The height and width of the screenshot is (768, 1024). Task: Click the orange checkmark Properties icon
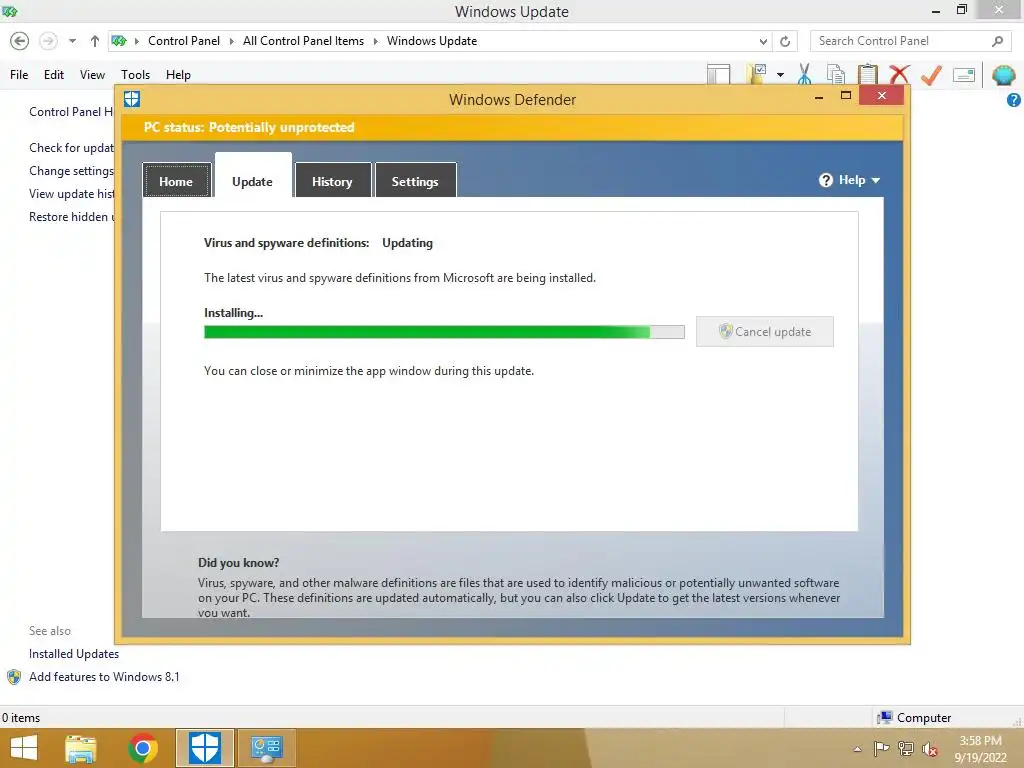(931, 74)
